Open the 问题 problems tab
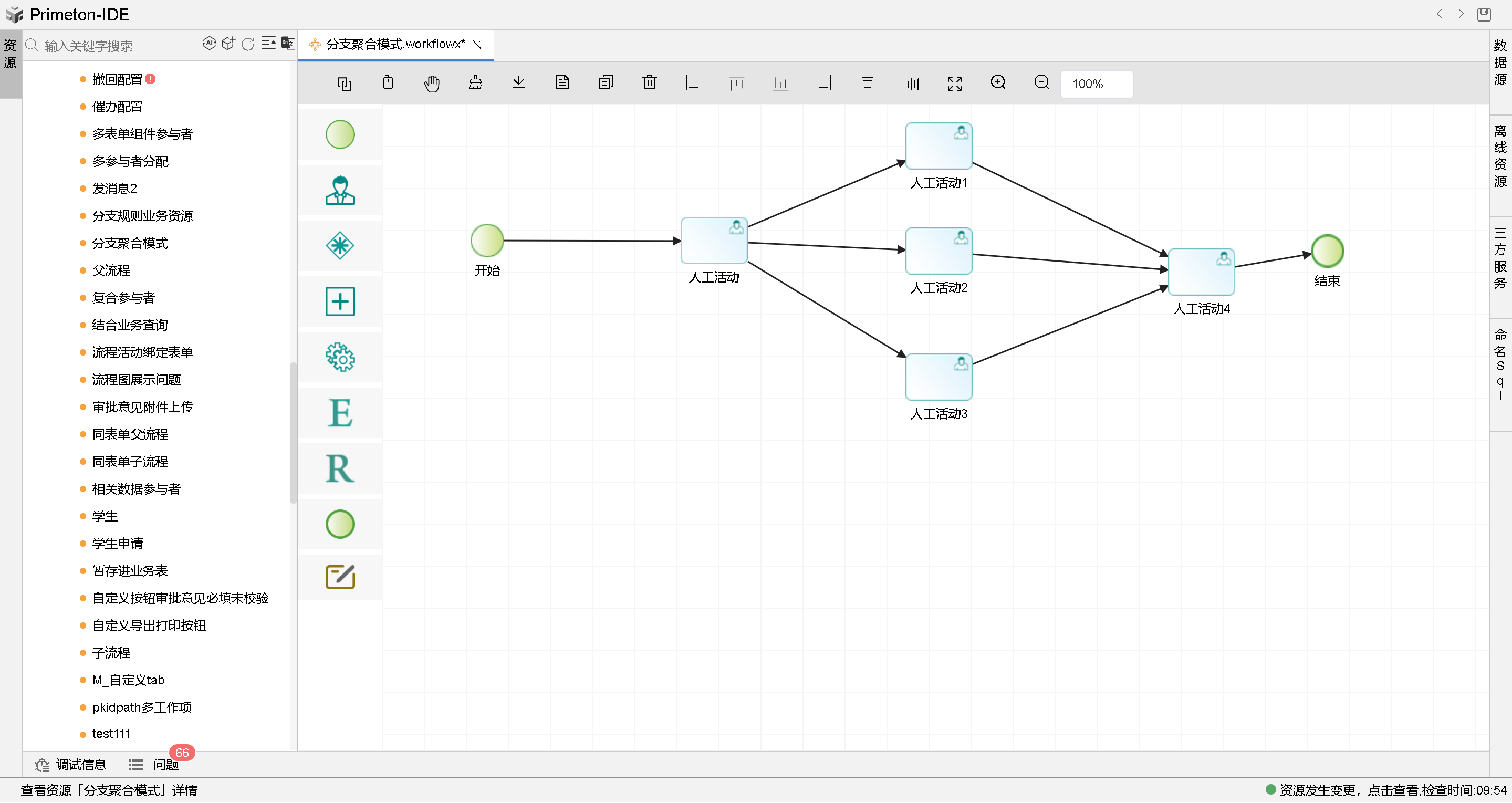 (x=165, y=765)
